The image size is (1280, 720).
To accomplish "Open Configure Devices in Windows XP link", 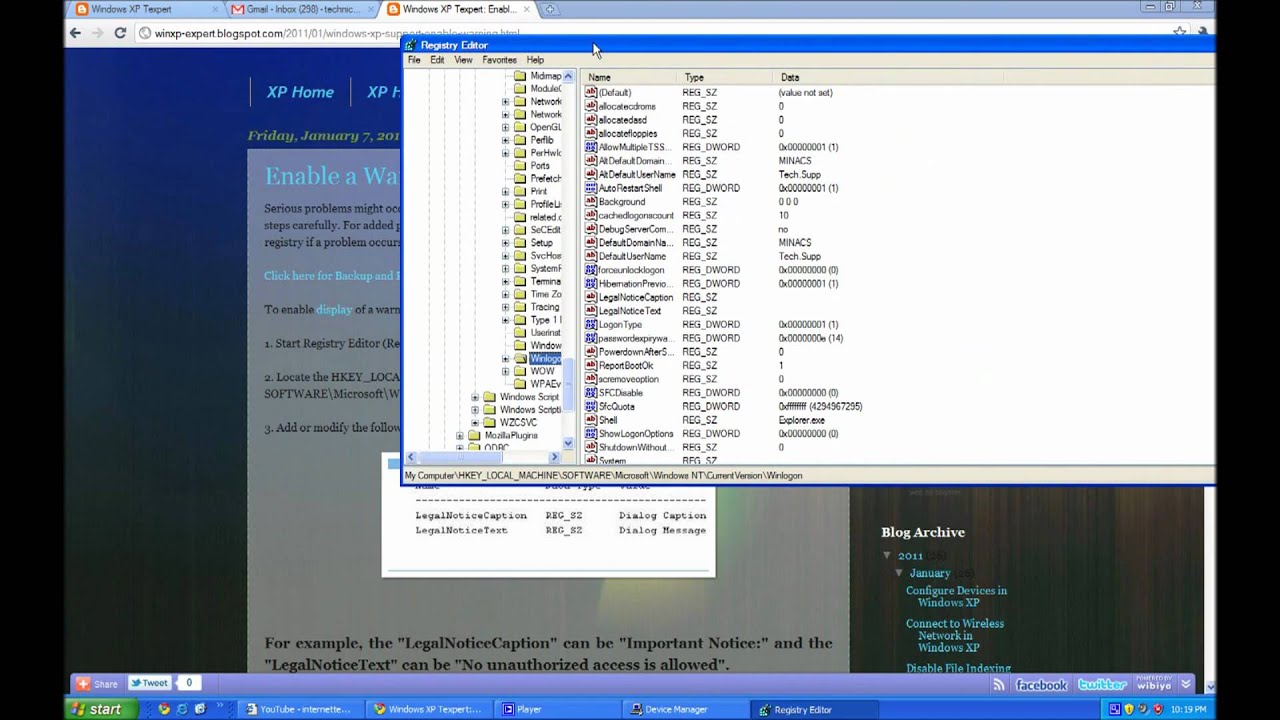I will coord(956,597).
